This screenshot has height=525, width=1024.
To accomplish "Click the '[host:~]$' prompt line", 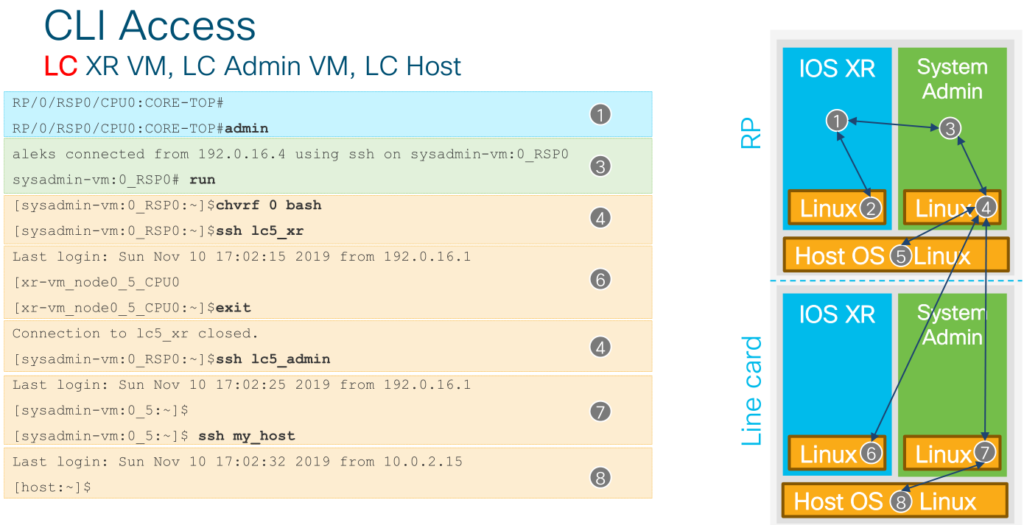I will point(52,487).
